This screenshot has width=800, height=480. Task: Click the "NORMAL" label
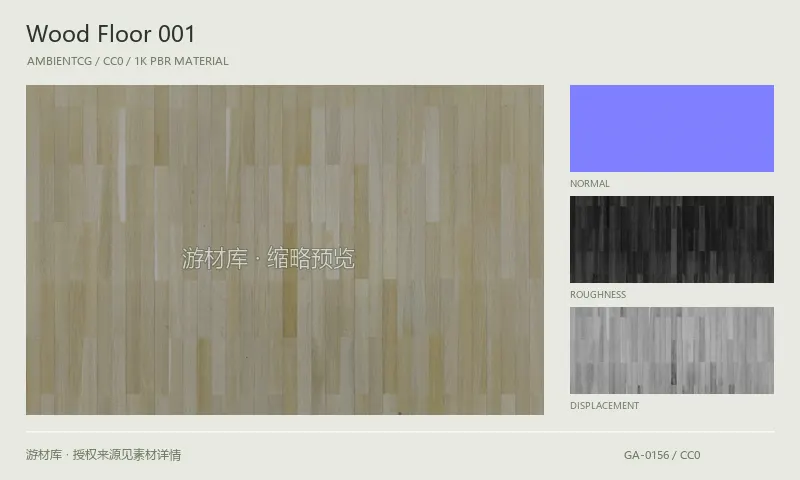[590, 184]
